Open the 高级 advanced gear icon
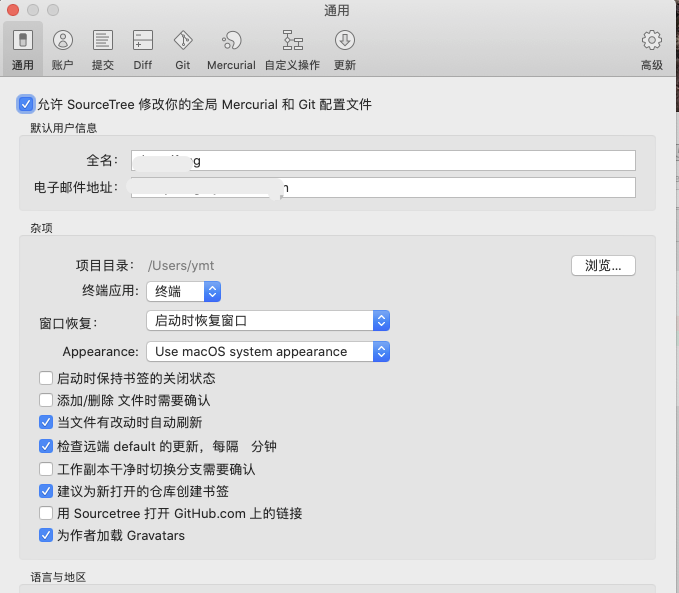679x593 pixels. tap(652, 40)
